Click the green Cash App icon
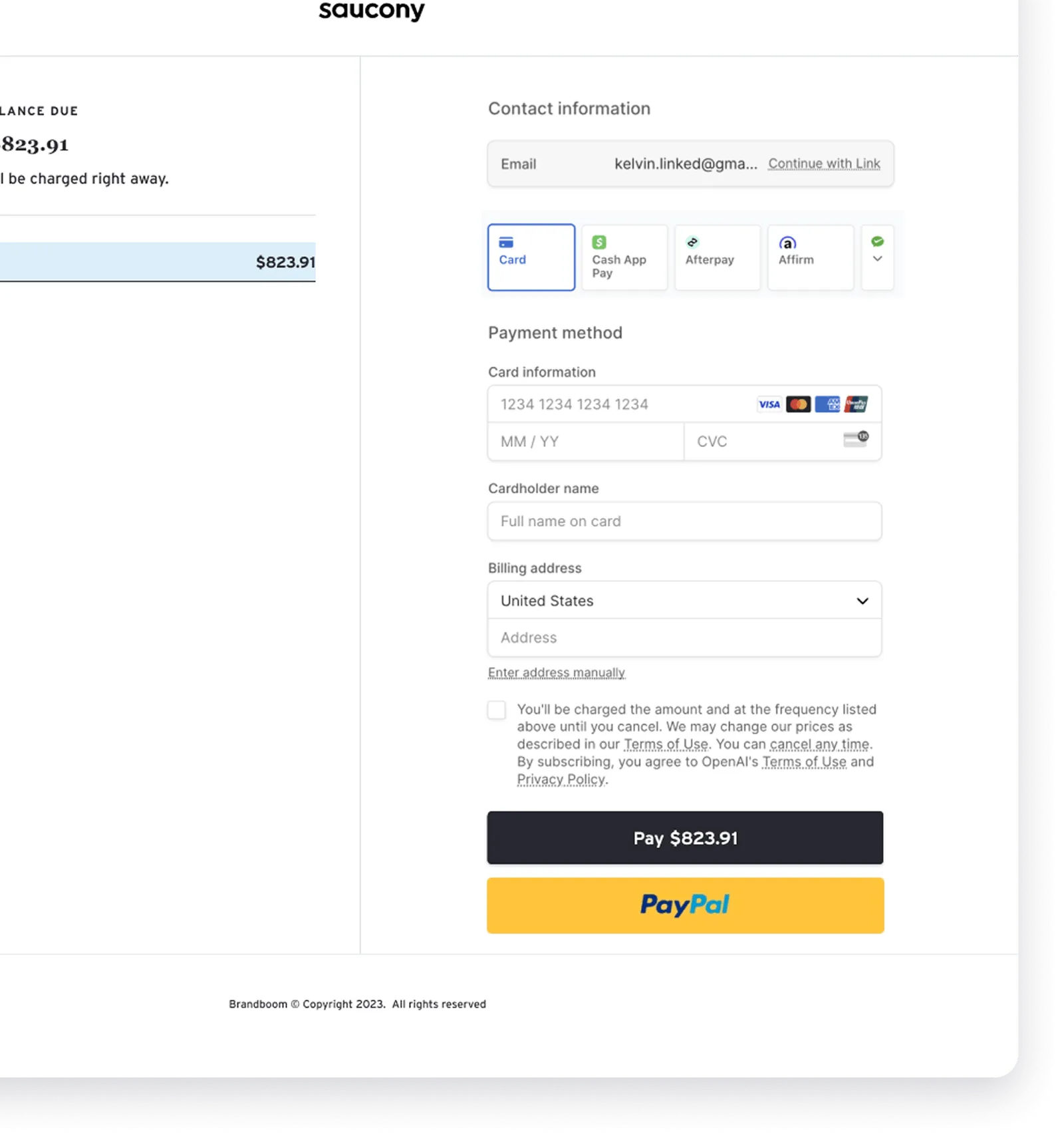The height and width of the screenshot is (1138, 1064). pos(599,242)
